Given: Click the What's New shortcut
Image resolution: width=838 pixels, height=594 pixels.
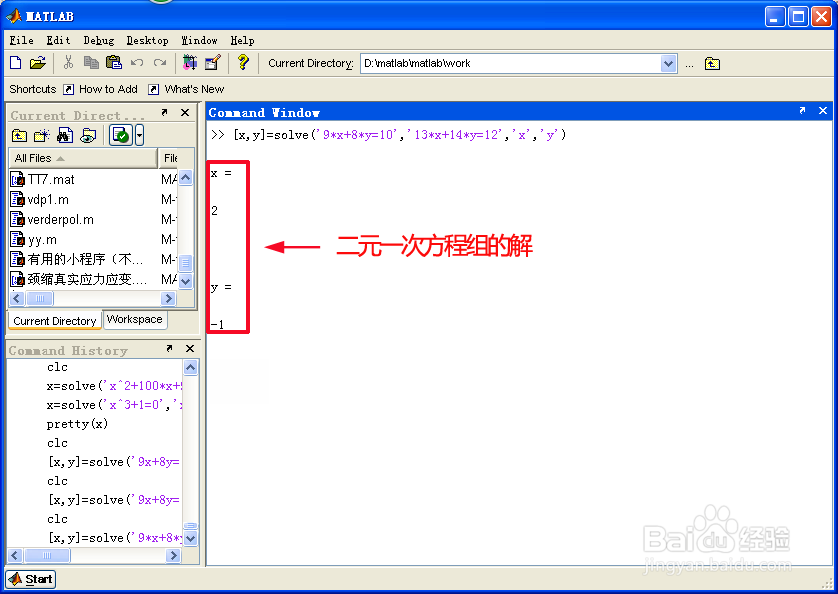Looking at the screenshot, I should (187, 89).
